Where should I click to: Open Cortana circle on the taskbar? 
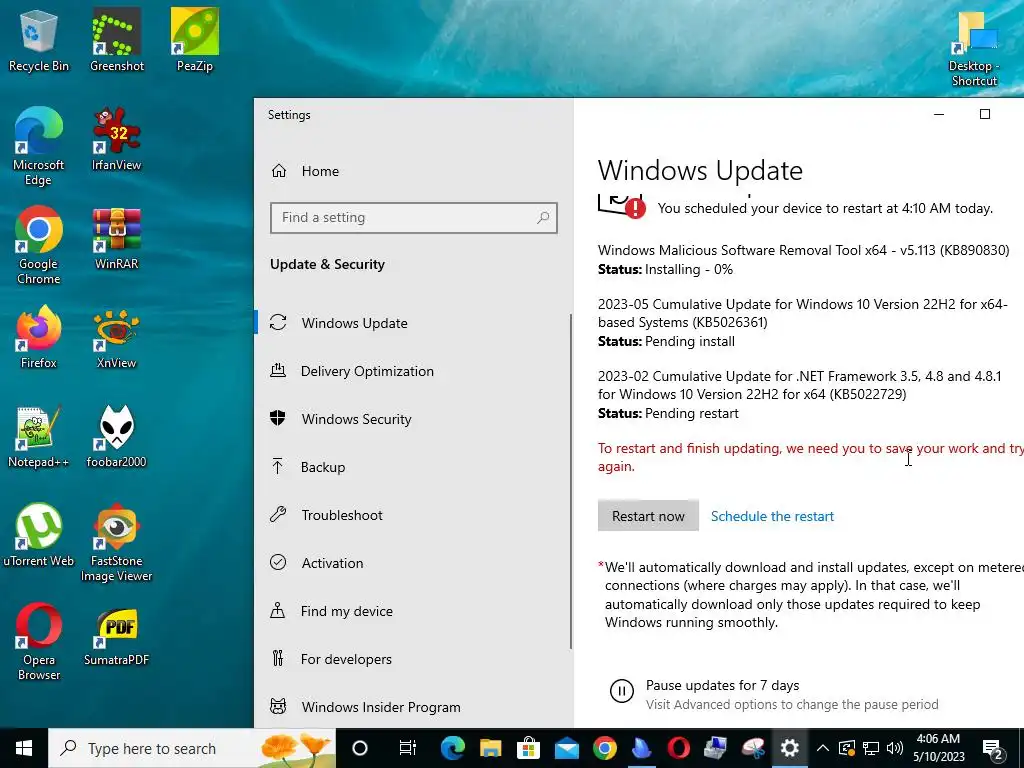pos(360,748)
